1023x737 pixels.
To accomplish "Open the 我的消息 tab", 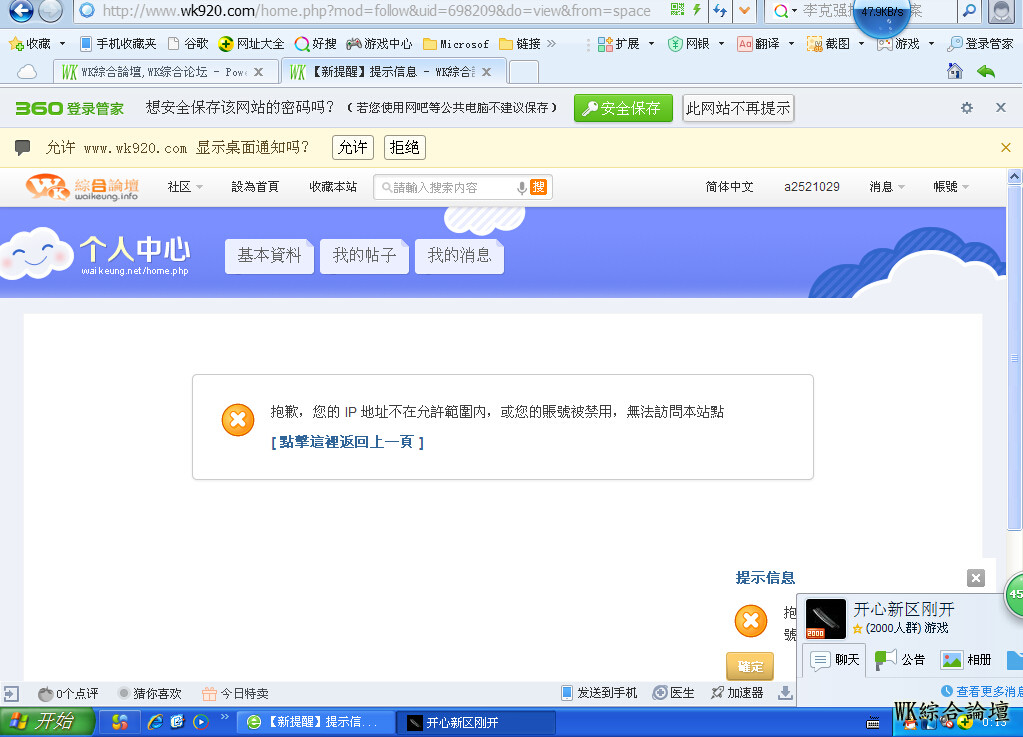I will coord(459,255).
